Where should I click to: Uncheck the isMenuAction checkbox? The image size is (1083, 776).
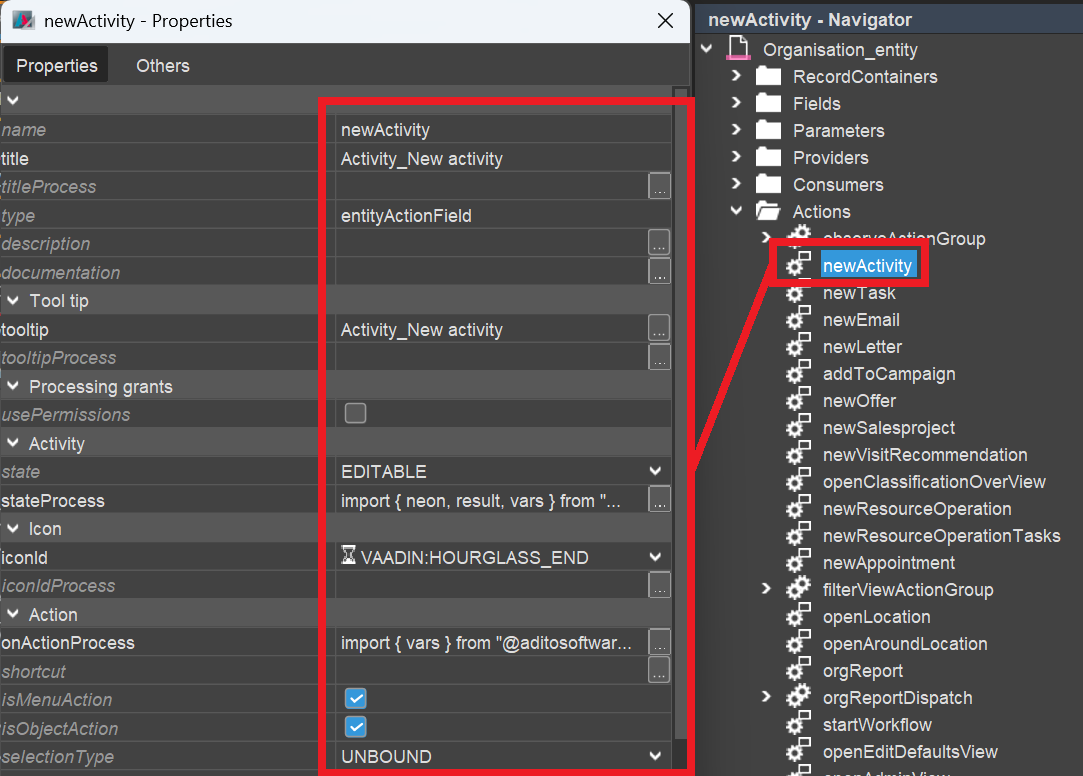pyautogui.click(x=355, y=699)
